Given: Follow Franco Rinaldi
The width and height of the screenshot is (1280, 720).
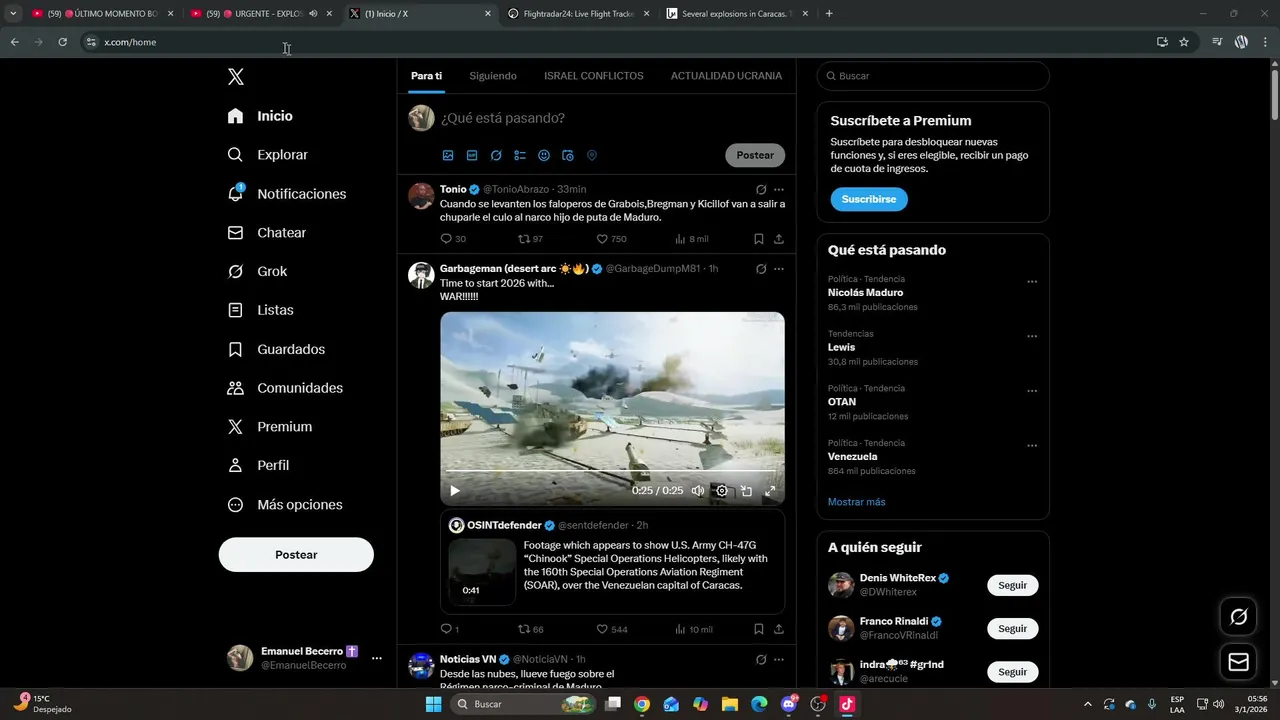Looking at the screenshot, I should 1012,629.
